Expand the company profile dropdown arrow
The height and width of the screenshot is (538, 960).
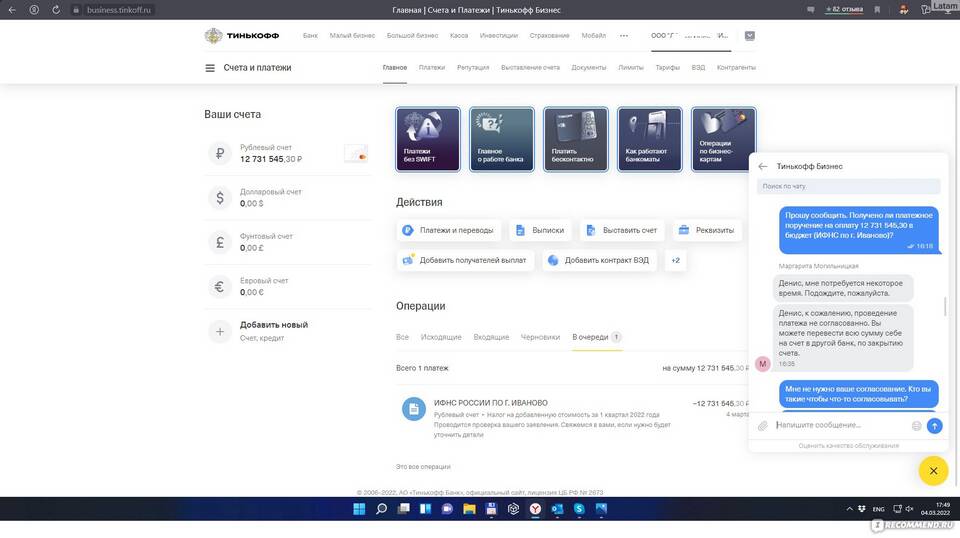click(x=750, y=35)
